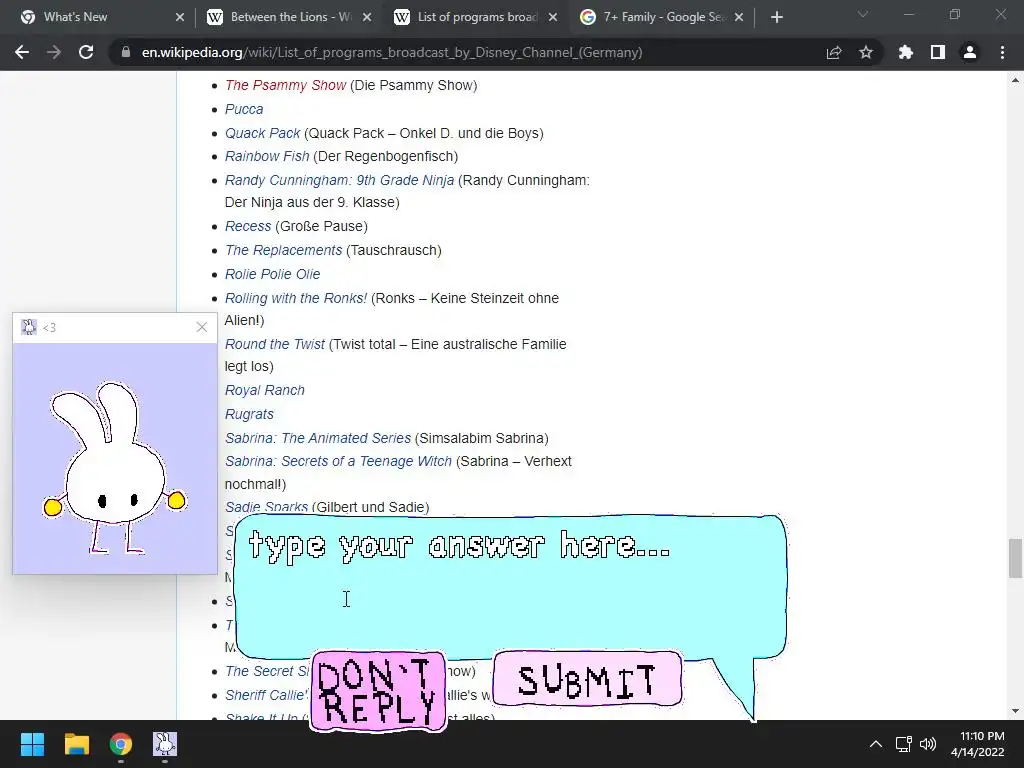Close the What's New tab

click(180, 17)
